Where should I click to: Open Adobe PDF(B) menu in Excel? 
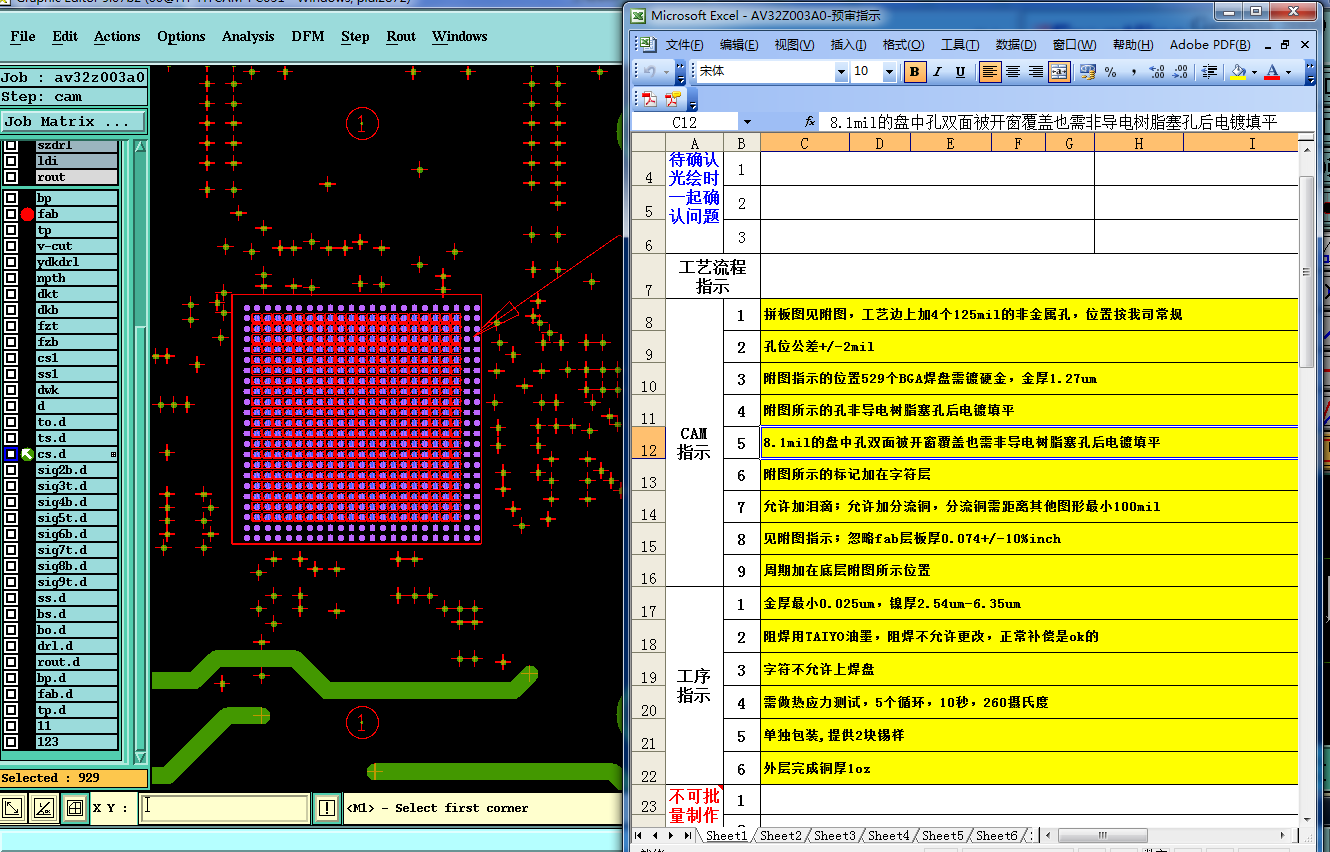click(x=1210, y=45)
